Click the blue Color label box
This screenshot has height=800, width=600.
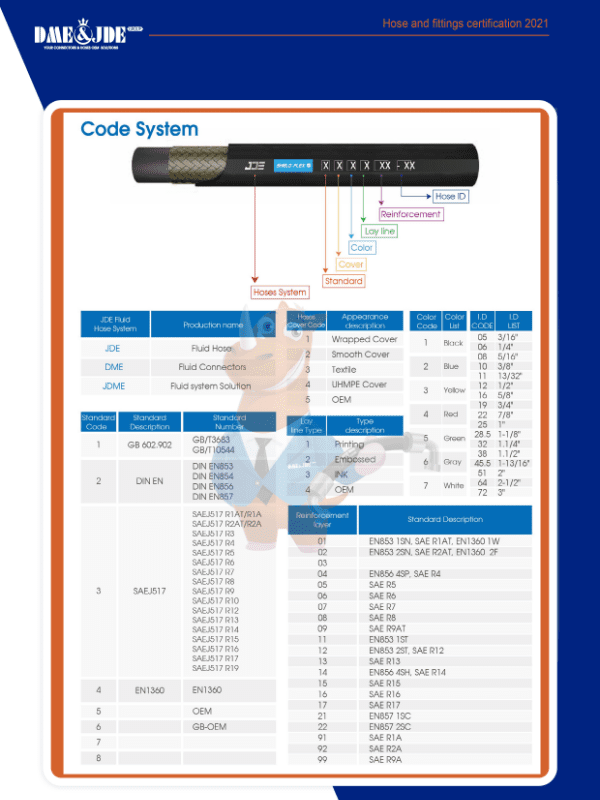tap(361, 247)
